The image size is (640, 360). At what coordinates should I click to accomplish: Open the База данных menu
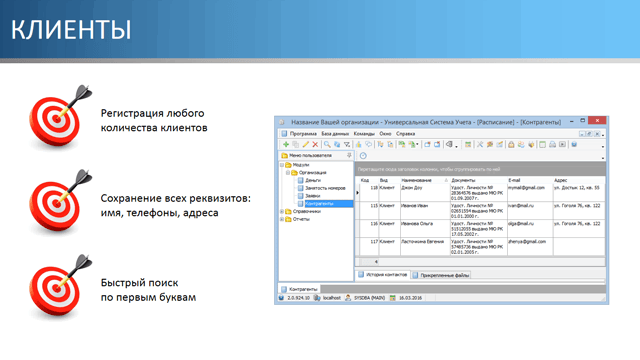(335, 134)
